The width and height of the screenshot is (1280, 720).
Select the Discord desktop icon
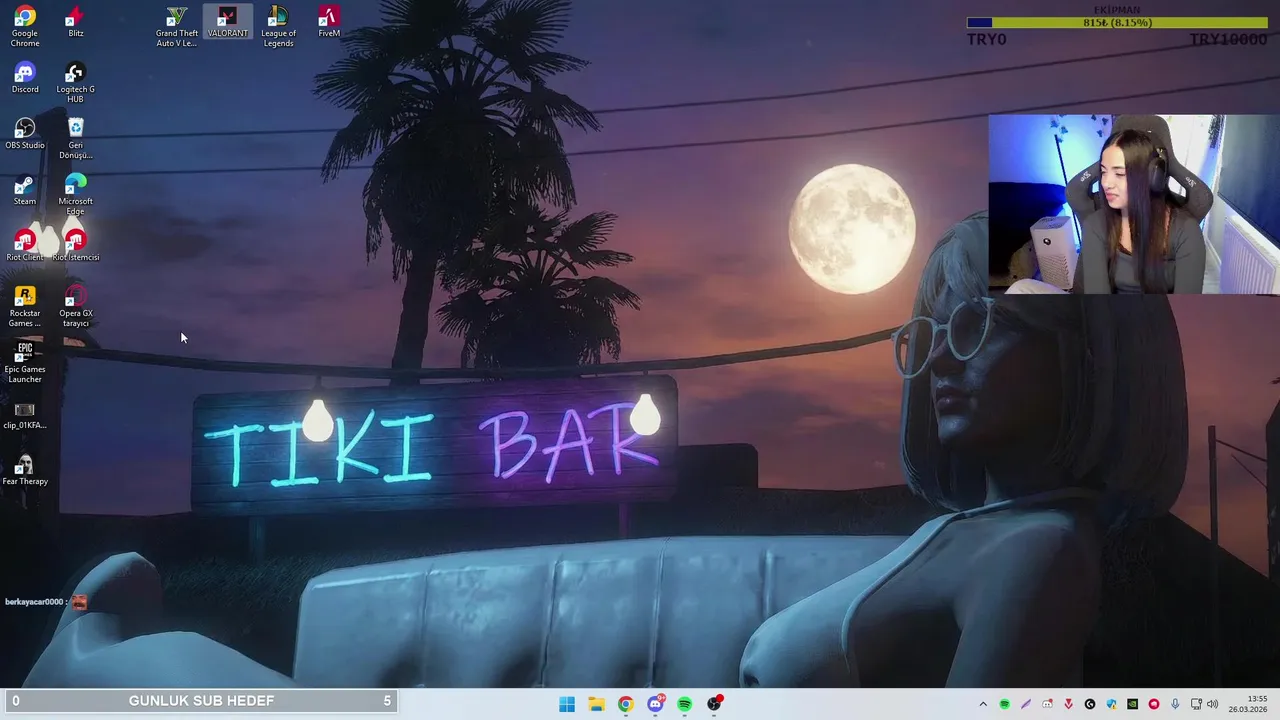[25, 78]
